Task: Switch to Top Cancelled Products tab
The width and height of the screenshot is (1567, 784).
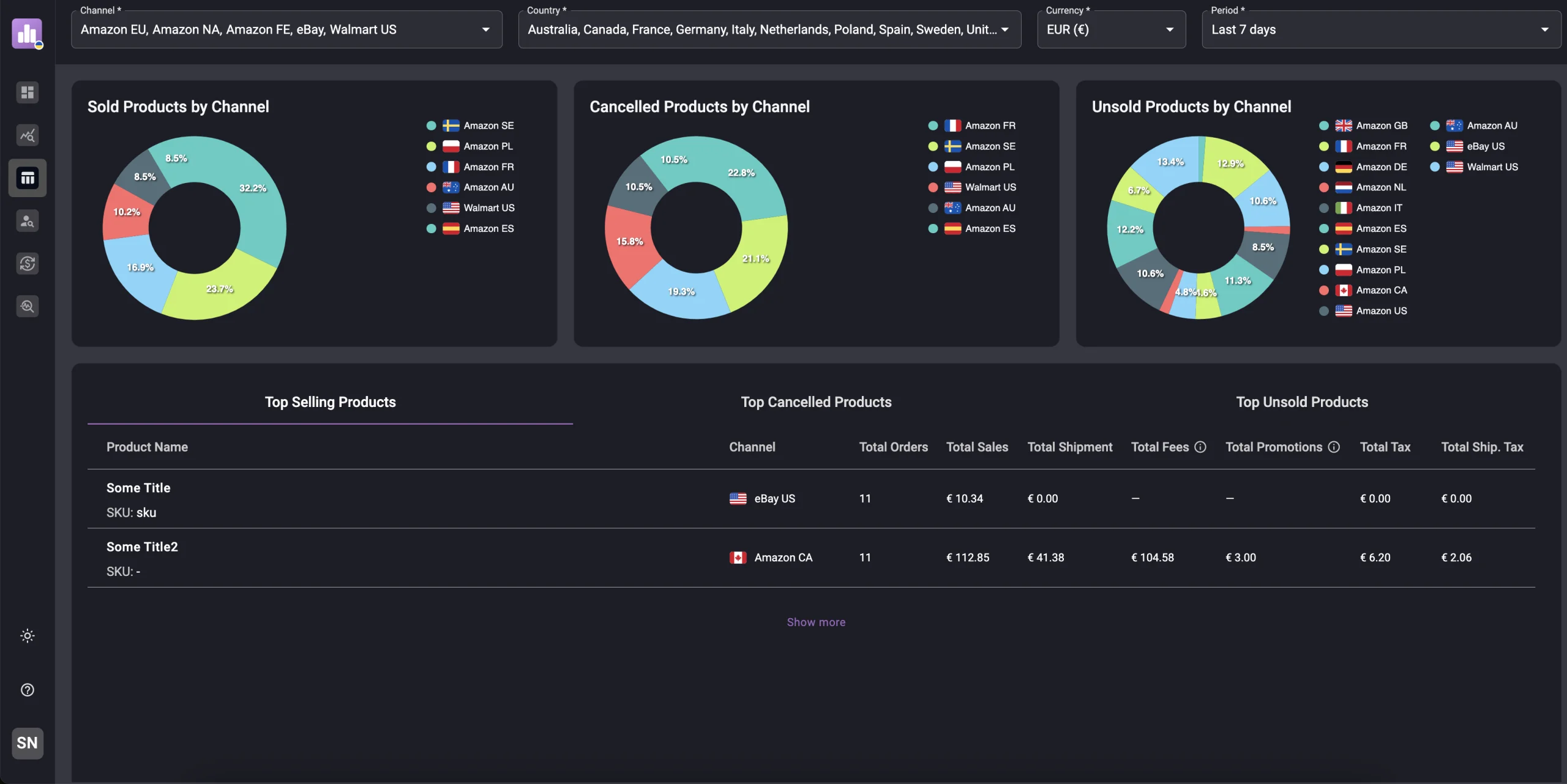Action: click(x=816, y=402)
